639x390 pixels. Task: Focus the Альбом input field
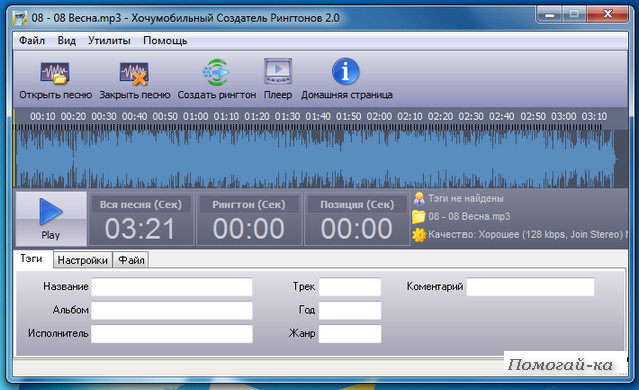click(172, 310)
